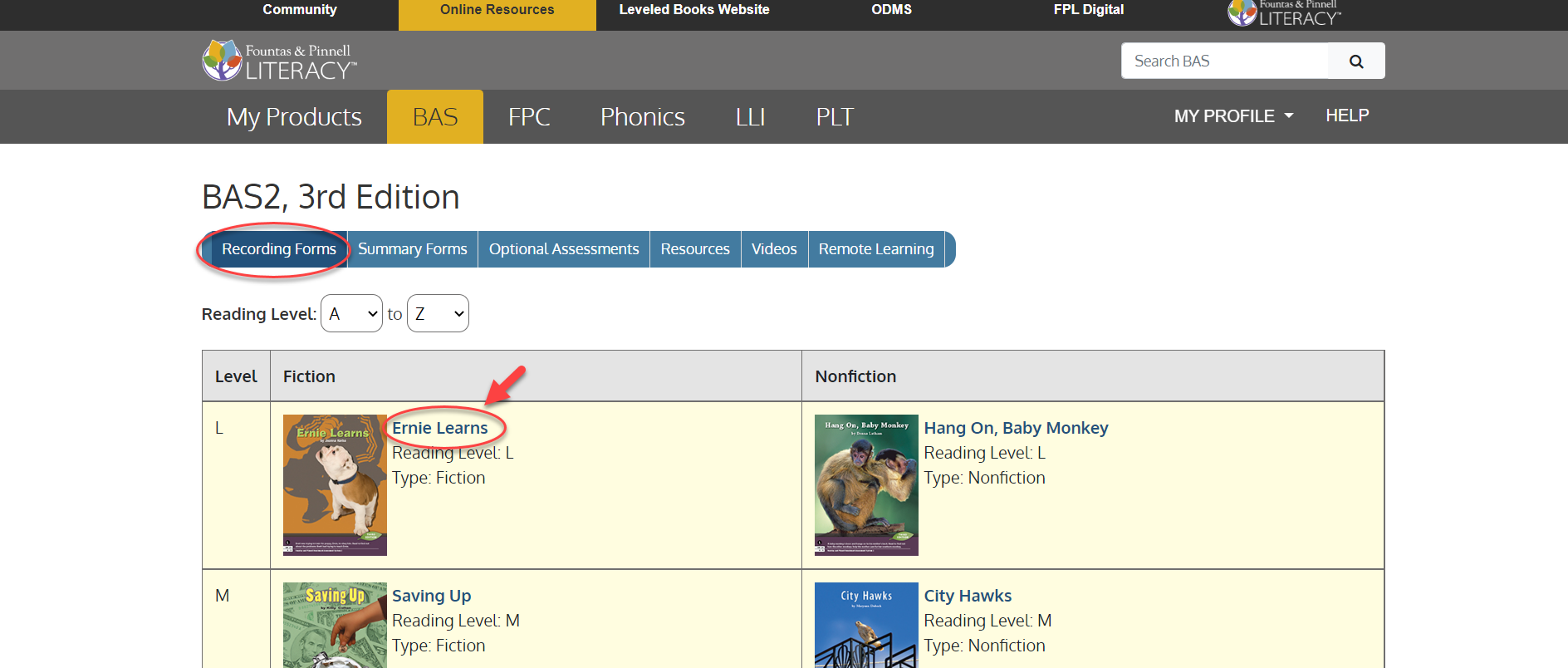1568x668 pixels.
Task: Open the Saving Up book cover
Action: [x=335, y=625]
